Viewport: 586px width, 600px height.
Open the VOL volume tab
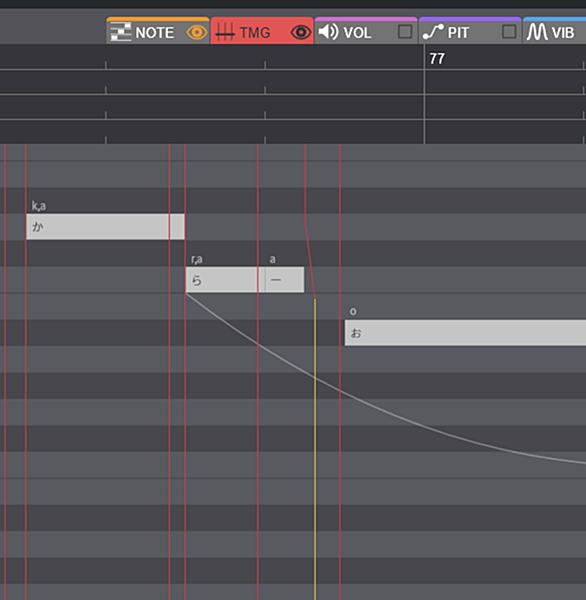coord(366,31)
